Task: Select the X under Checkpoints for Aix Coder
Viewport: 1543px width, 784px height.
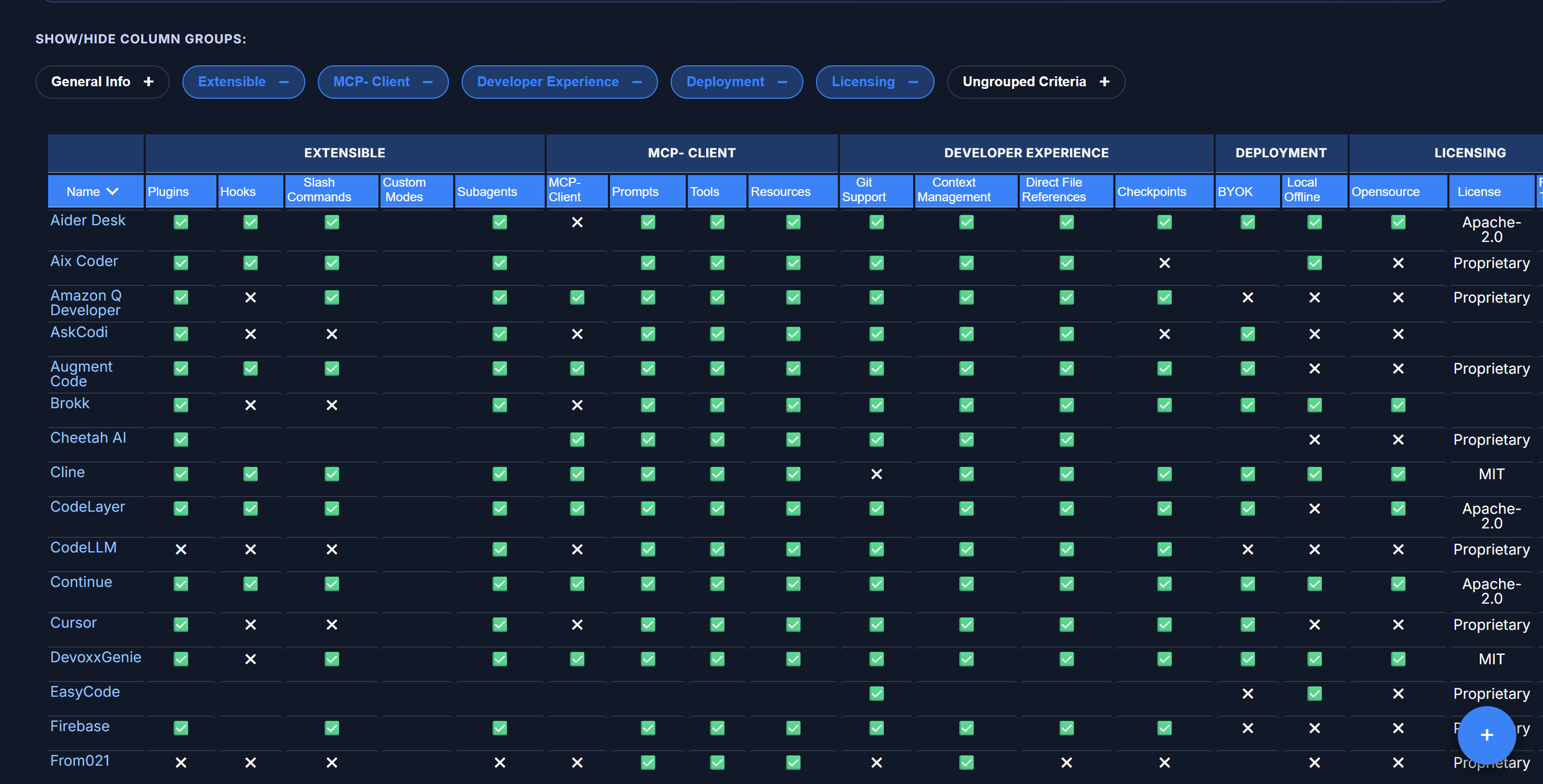Action: click(1165, 262)
